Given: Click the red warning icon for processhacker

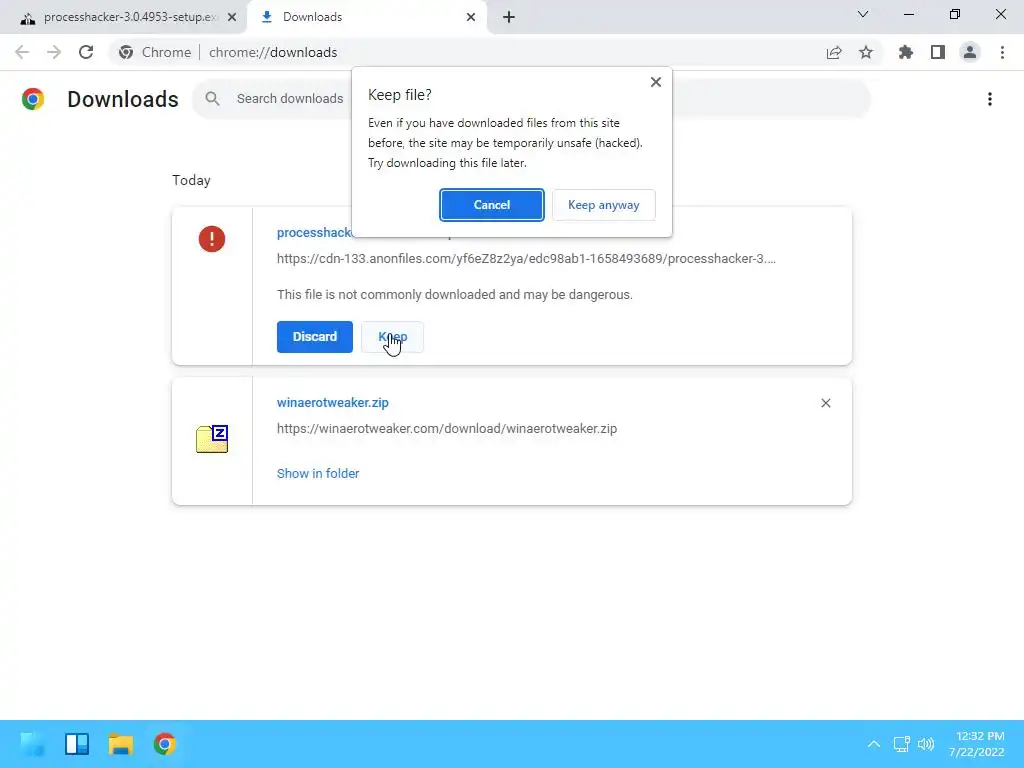Looking at the screenshot, I should pos(212,238).
